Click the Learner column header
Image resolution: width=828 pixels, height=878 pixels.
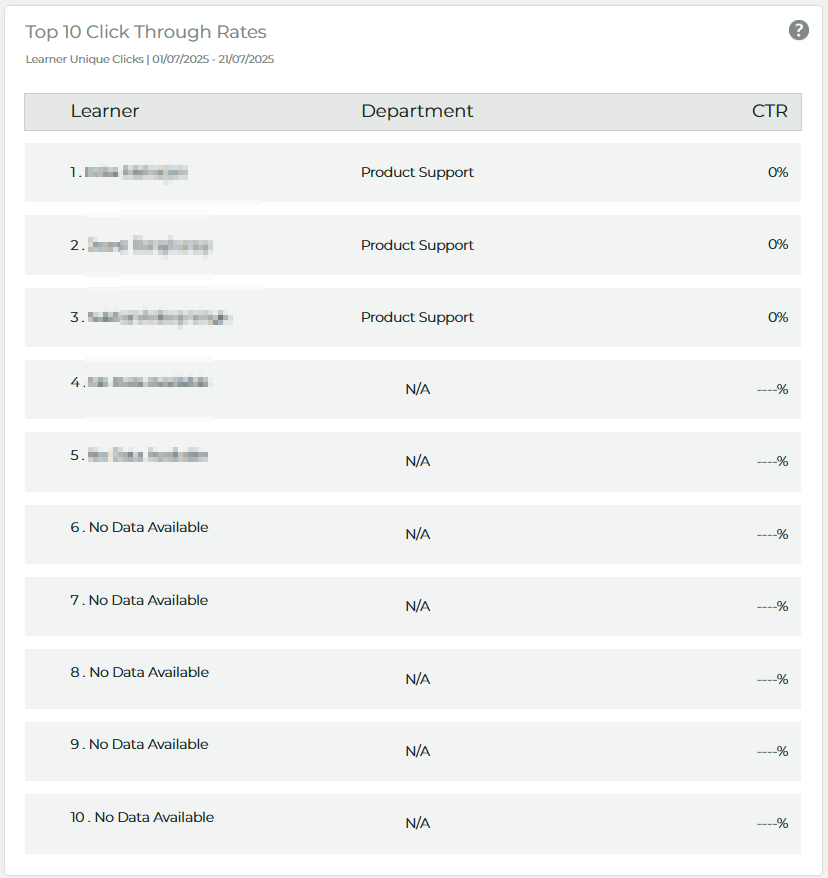point(105,111)
